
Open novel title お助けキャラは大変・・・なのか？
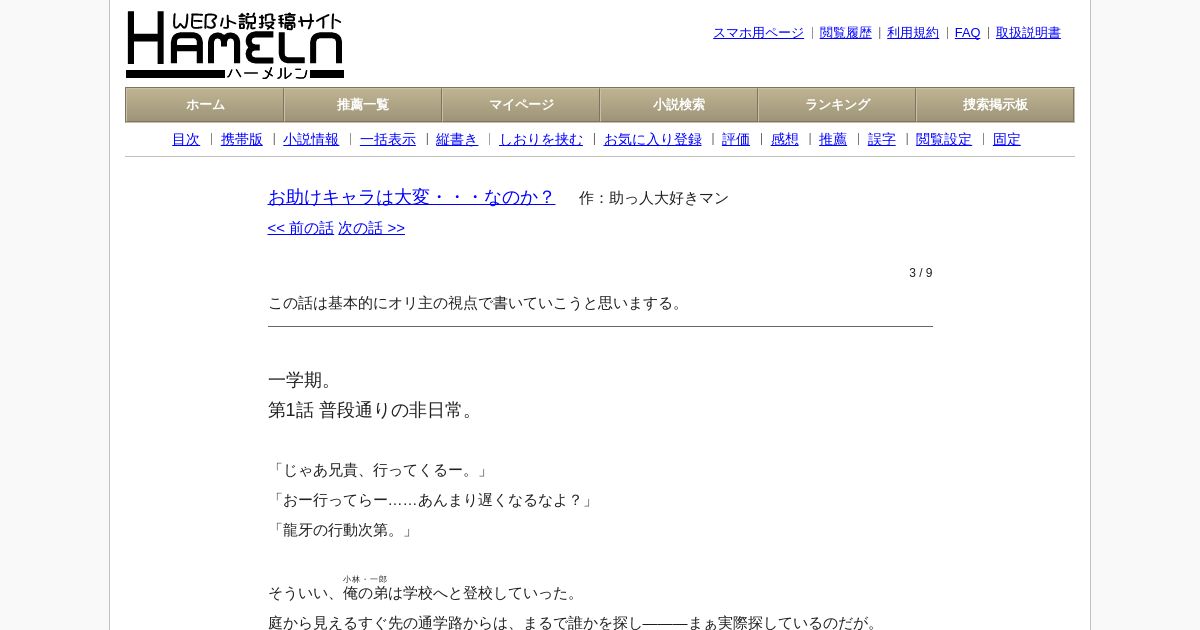pyautogui.click(x=411, y=197)
